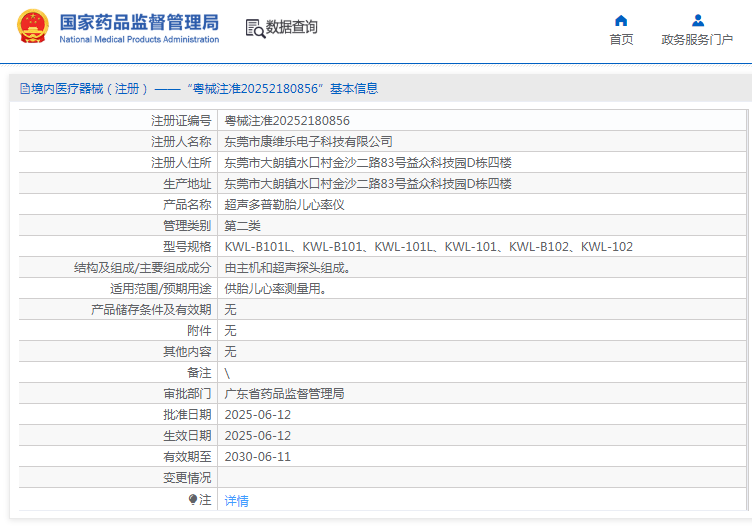Click product name 超声多普勒胎儿心率仪 cell
This screenshot has width=752, height=526.
284,205
